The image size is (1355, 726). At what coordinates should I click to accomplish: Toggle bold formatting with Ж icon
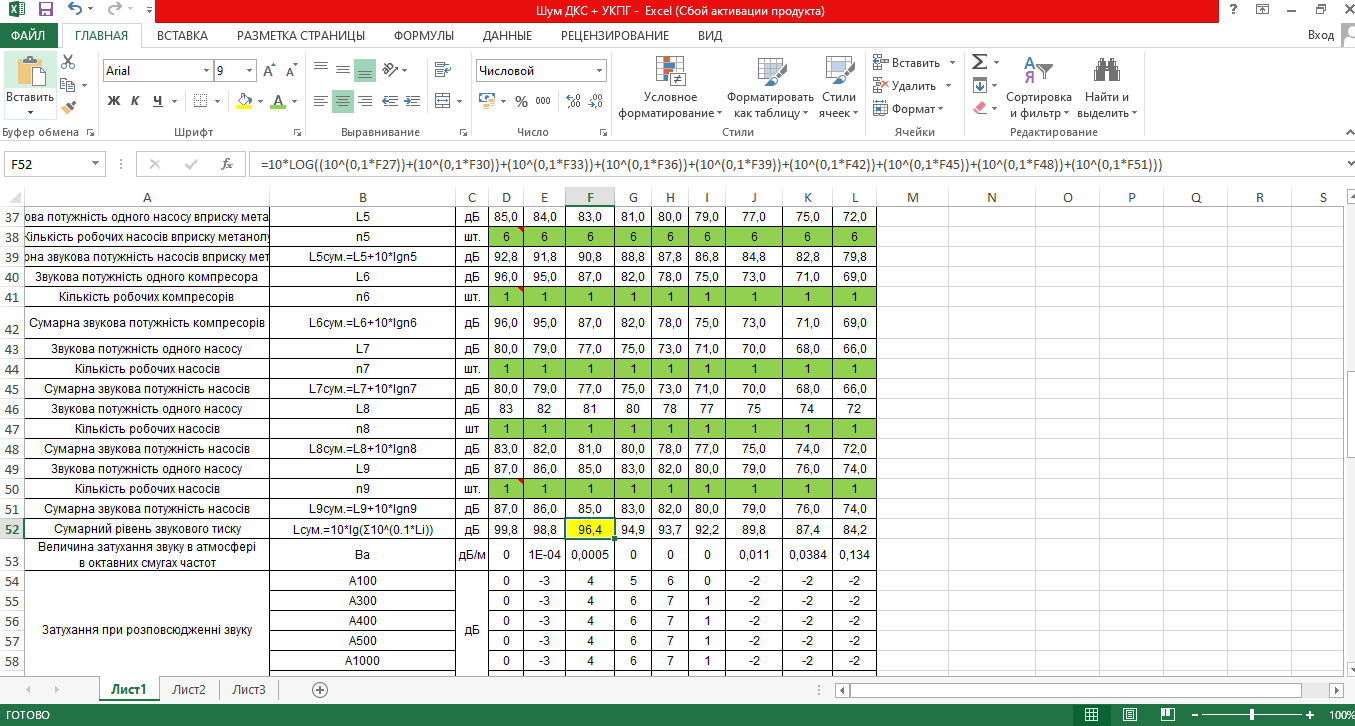click(112, 103)
